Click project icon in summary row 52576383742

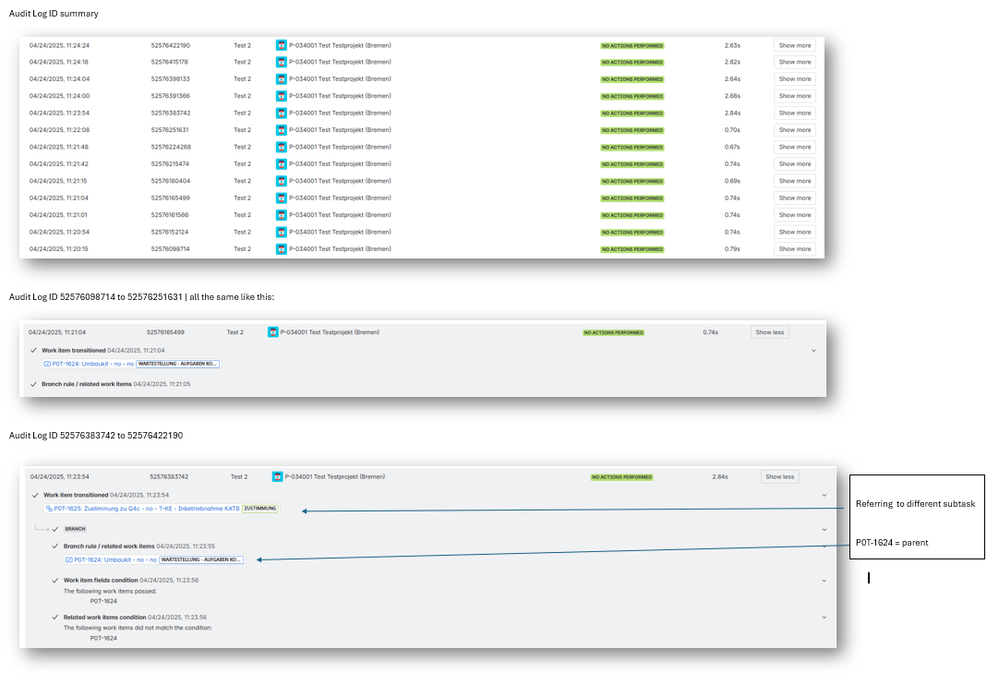pos(281,113)
